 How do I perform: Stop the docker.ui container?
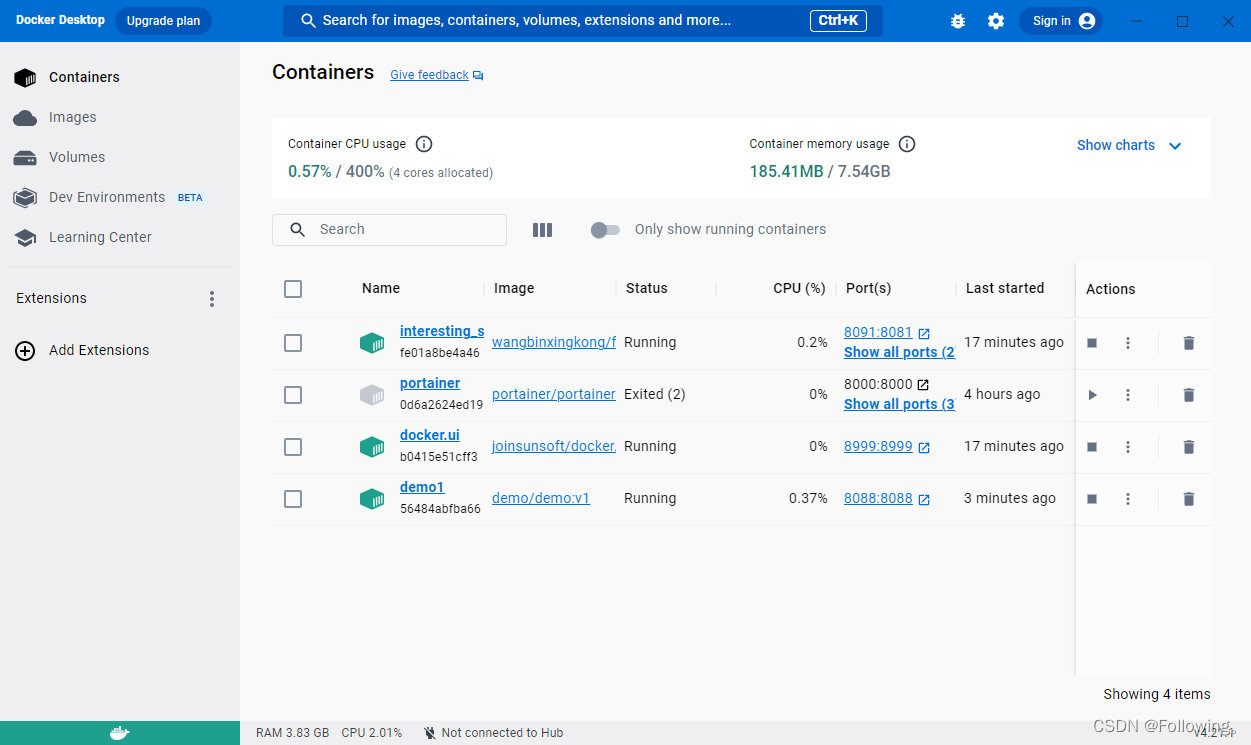[1092, 447]
